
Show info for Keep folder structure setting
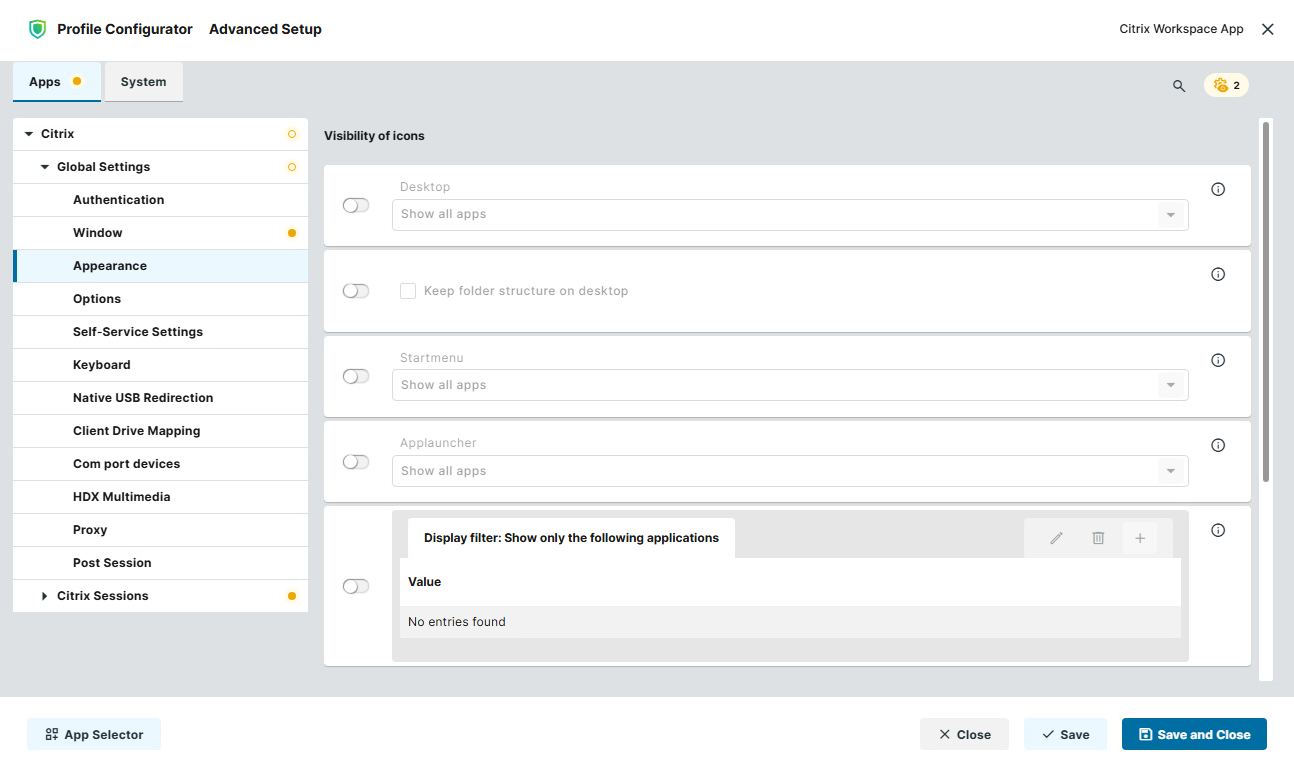coord(1218,274)
